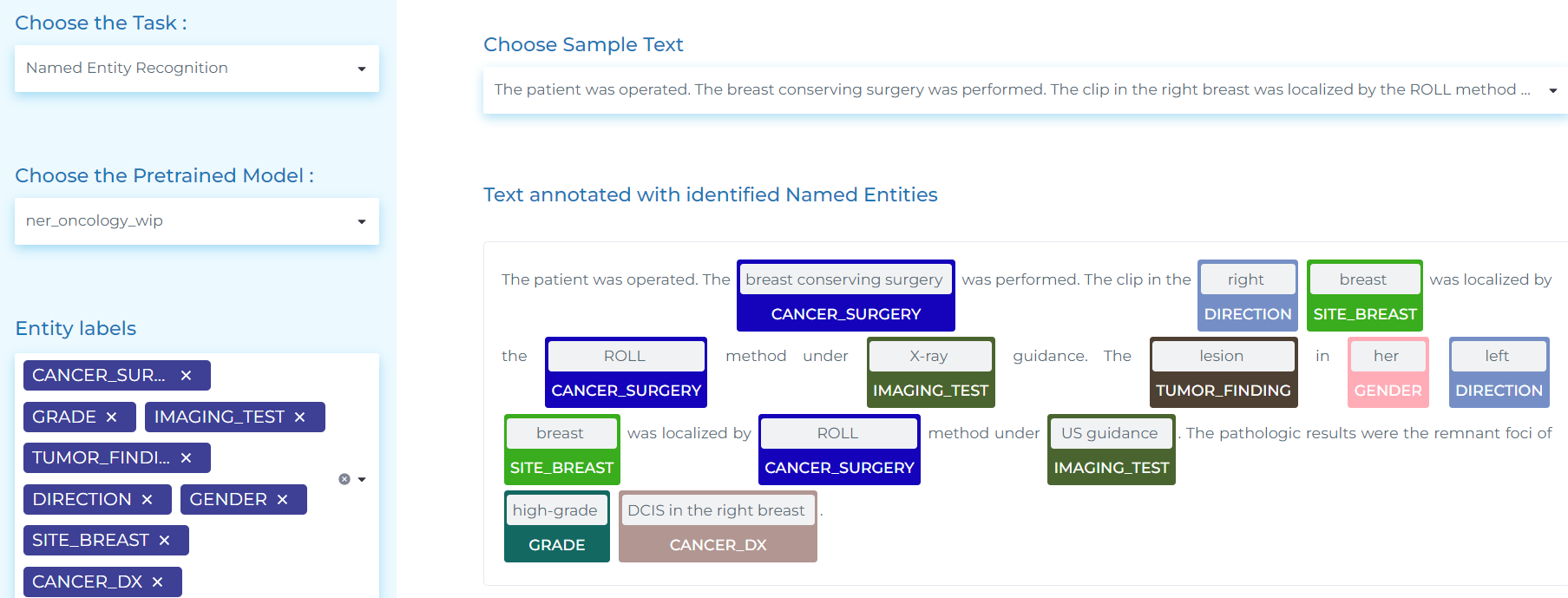Click the X-ray IMAGING_TEST entity chip

[929, 357]
